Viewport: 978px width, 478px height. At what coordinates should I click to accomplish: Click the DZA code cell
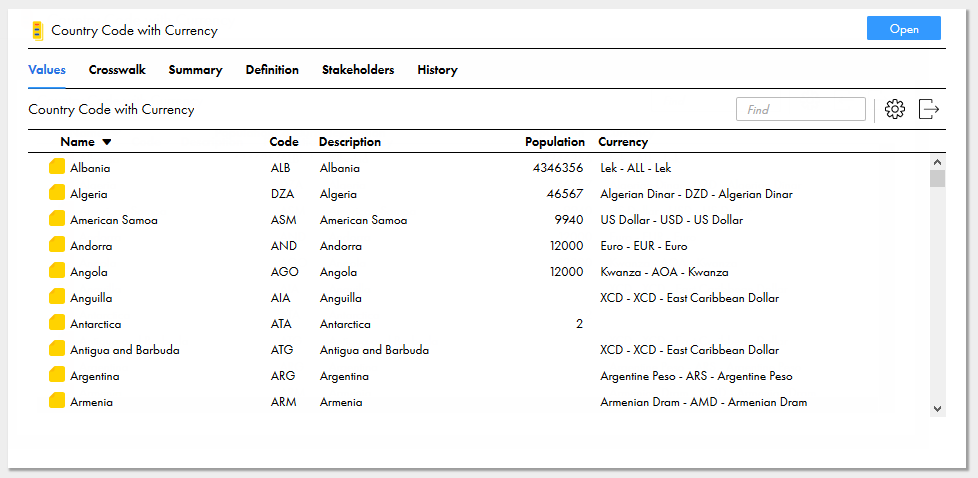pyautogui.click(x=283, y=194)
